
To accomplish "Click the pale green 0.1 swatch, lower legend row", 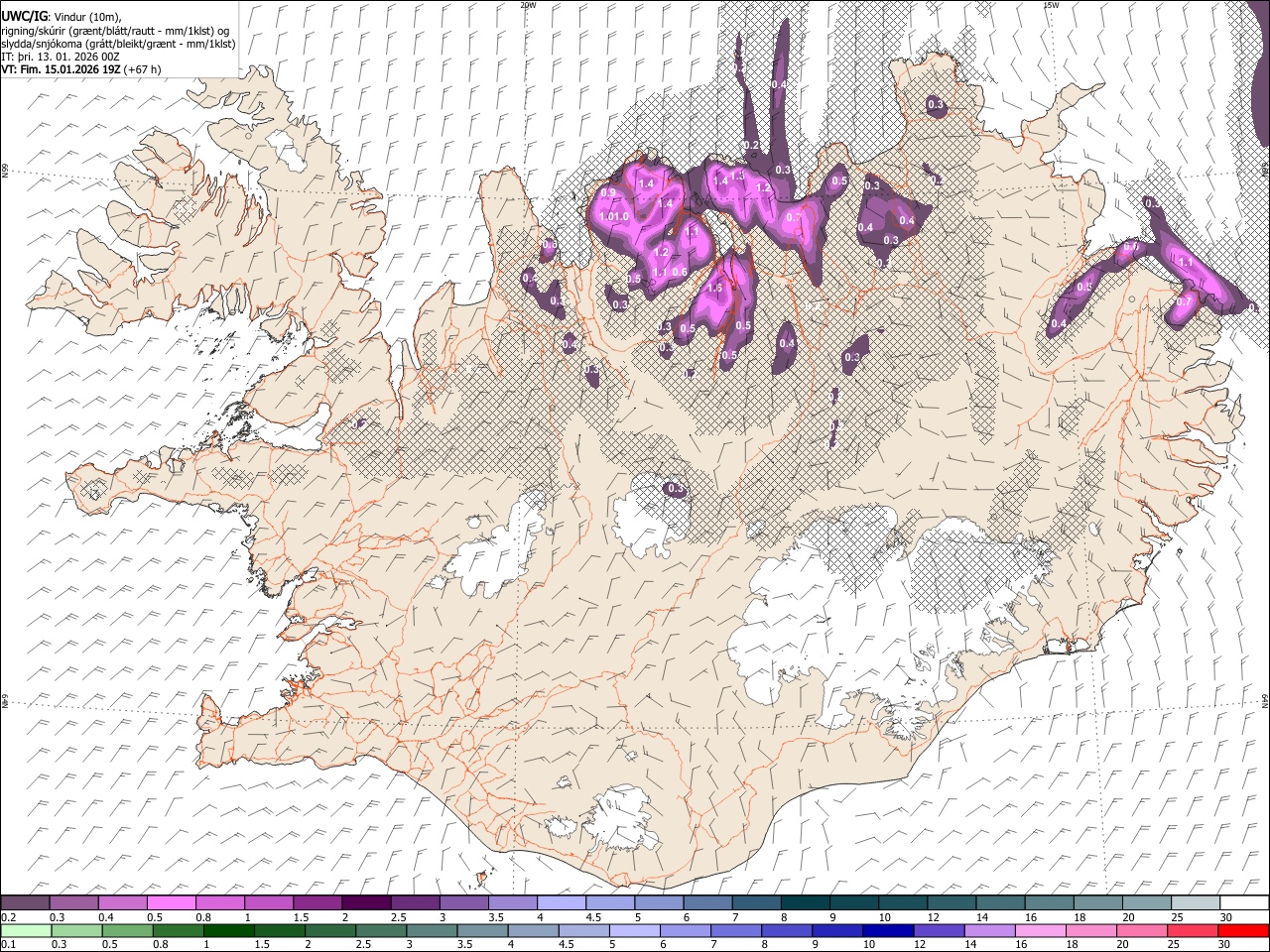I will (25, 930).
